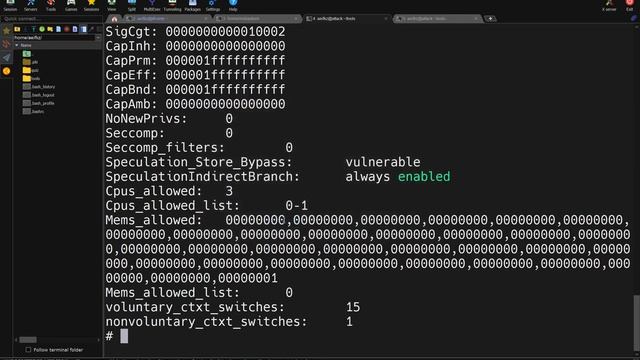Switch to the last session tab
Screen dimensions: 640x360
pos(438,19)
